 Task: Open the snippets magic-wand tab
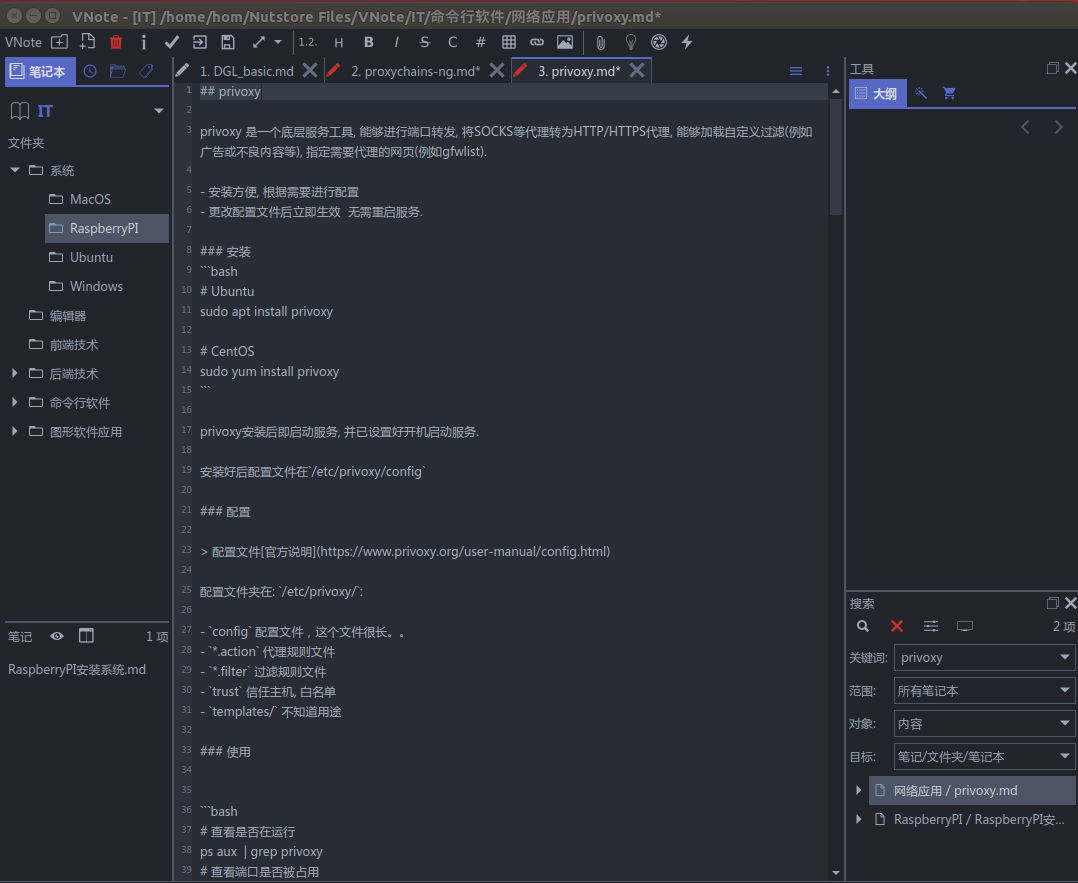click(x=921, y=93)
